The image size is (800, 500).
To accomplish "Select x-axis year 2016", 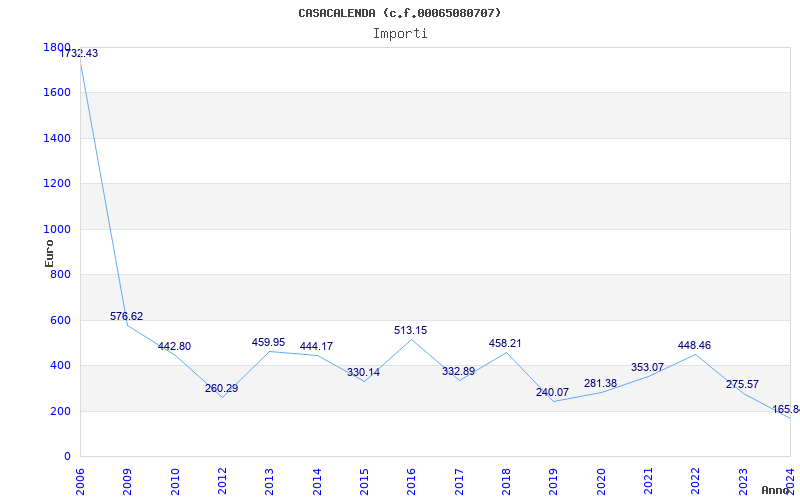I will click(411, 482).
